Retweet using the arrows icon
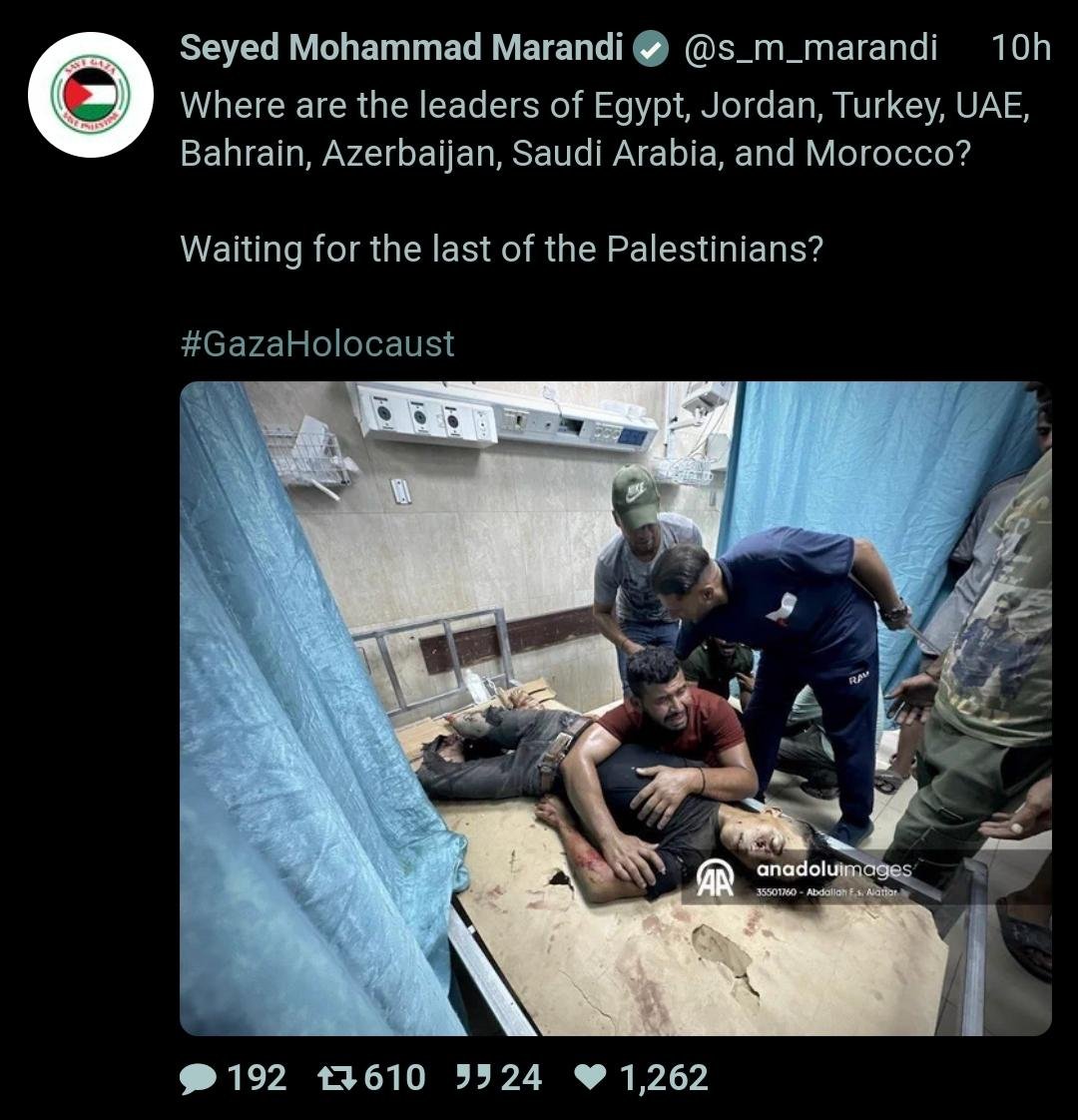1078x1120 pixels. [336, 1078]
